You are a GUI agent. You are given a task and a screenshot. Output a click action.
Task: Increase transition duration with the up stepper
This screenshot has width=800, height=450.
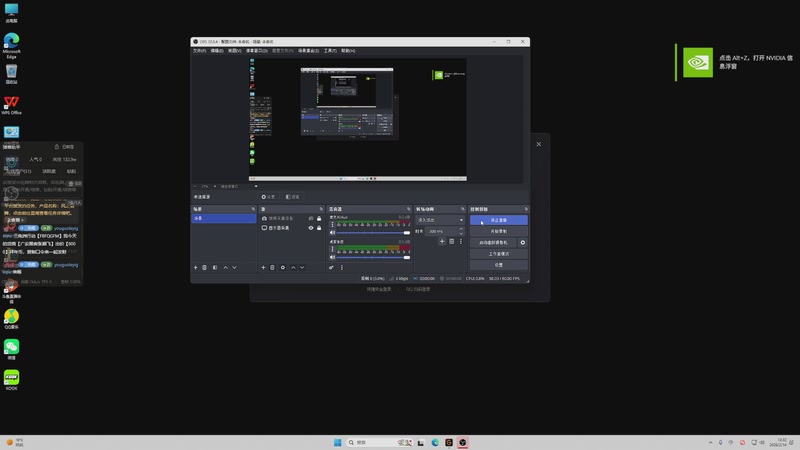[x=461, y=229]
